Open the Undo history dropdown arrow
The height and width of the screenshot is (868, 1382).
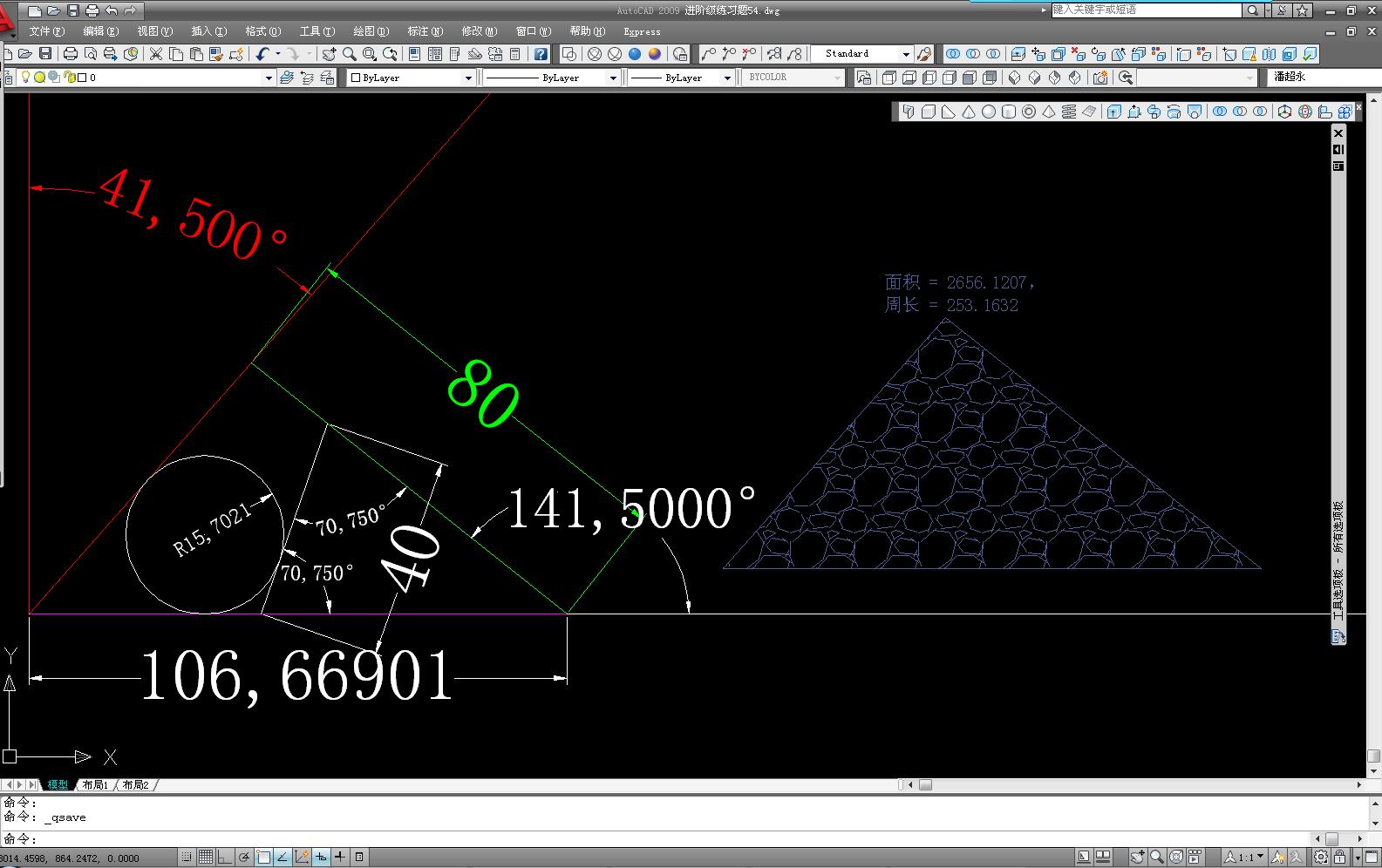tap(277, 54)
